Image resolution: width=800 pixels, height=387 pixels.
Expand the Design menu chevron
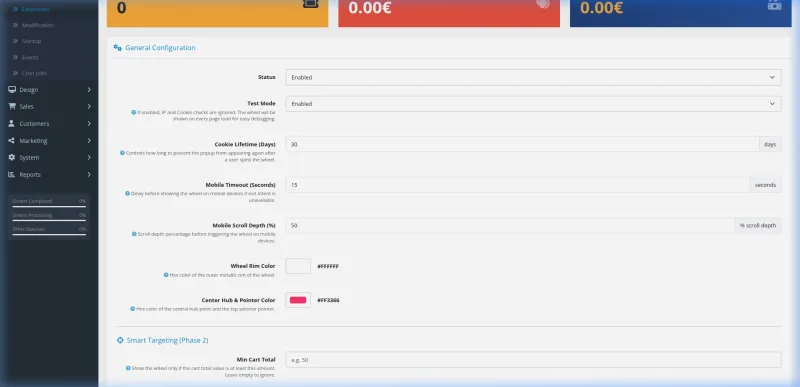pyautogui.click(x=89, y=90)
